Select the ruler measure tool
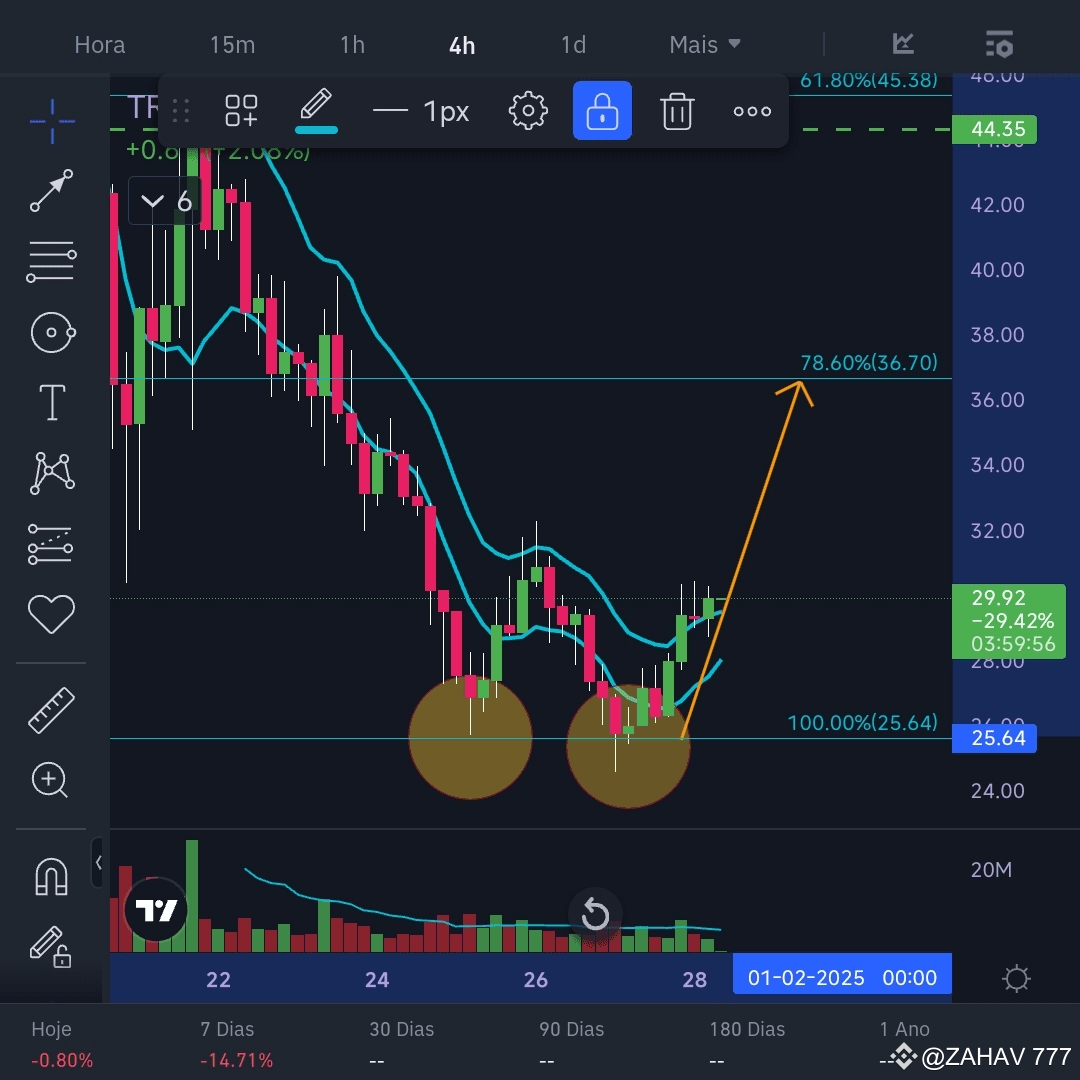 click(x=52, y=710)
